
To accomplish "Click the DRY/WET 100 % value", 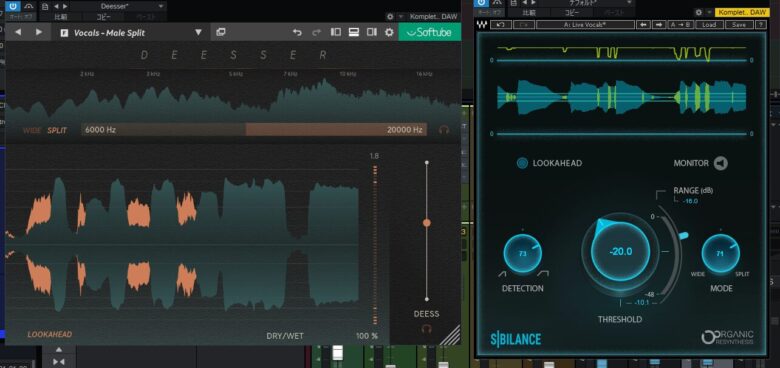I will (x=367, y=336).
